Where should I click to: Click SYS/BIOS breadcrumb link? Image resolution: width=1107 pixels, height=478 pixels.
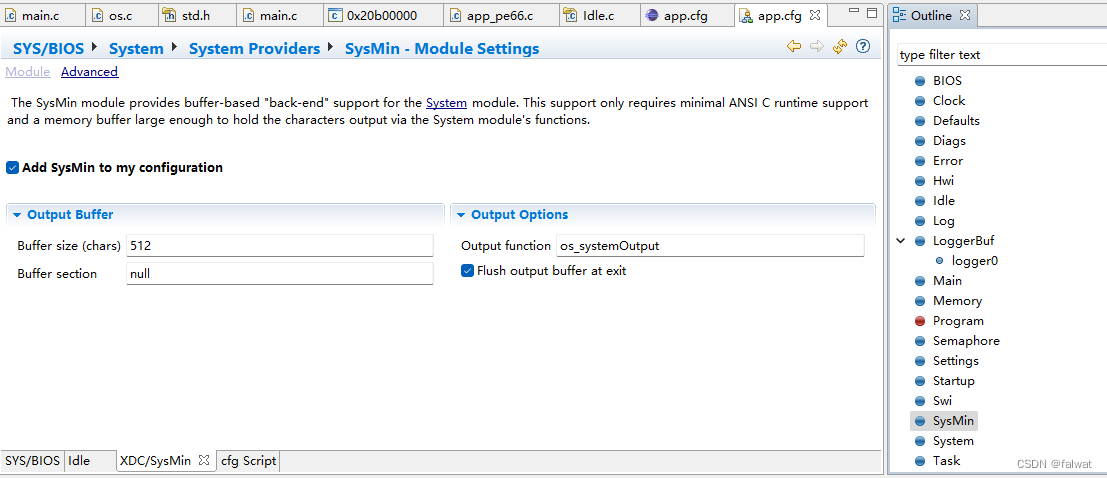pyautogui.click(x=49, y=48)
